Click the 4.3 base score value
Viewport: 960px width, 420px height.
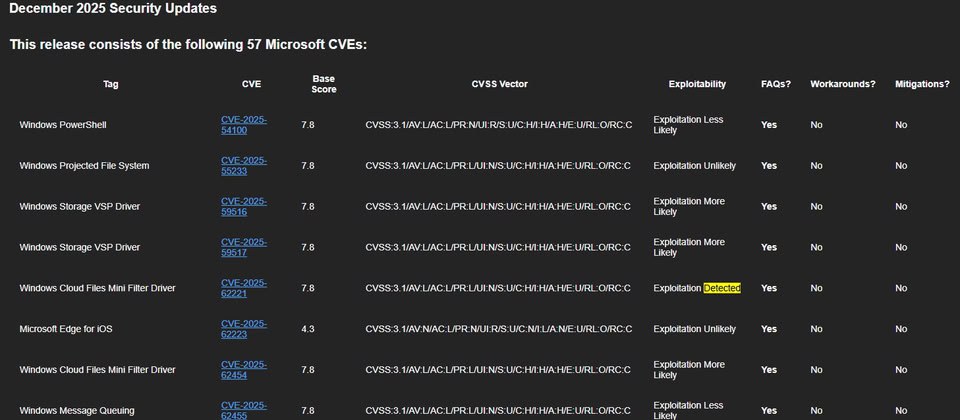tap(308, 329)
